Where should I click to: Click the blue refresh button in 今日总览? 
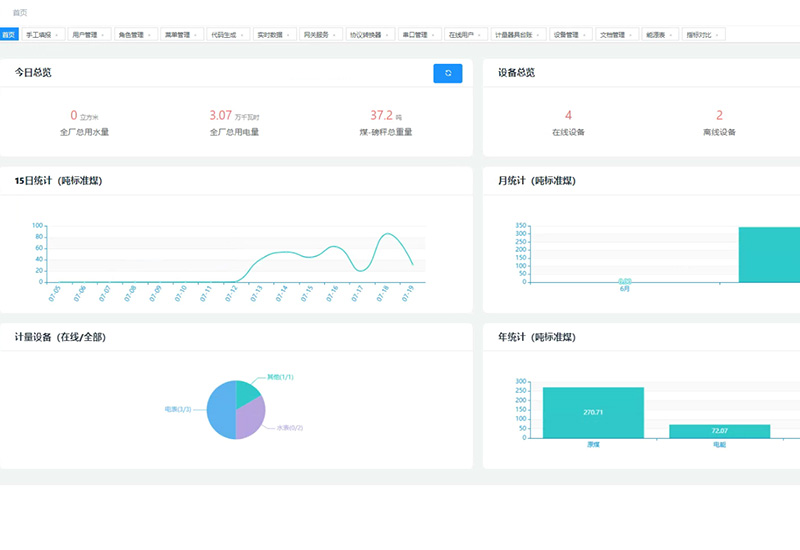pyautogui.click(x=447, y=73)
